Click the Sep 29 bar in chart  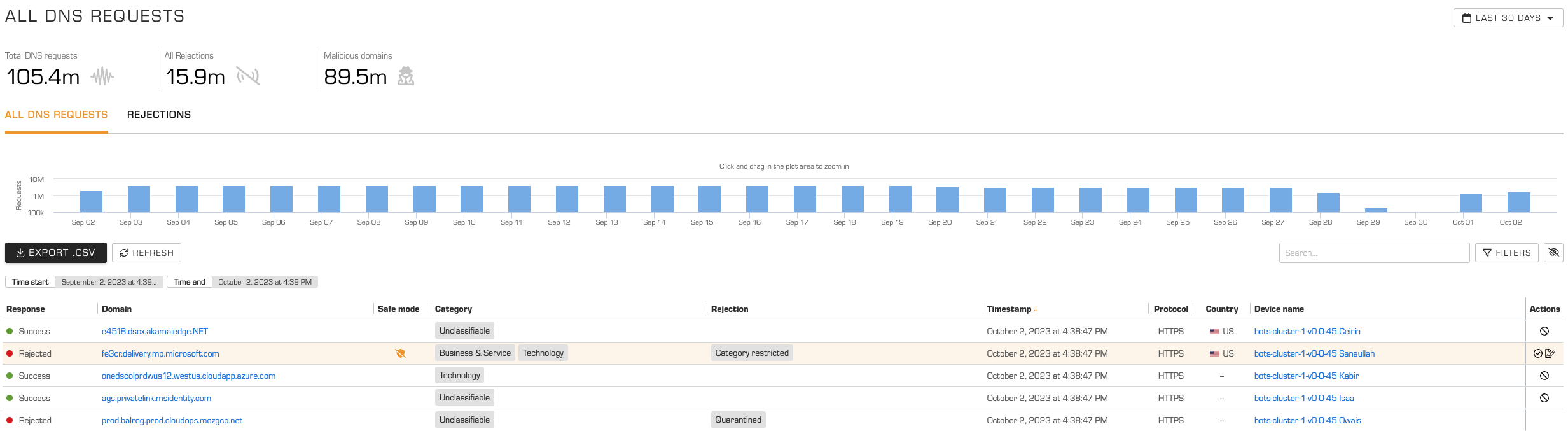(x=1376, y=209)
